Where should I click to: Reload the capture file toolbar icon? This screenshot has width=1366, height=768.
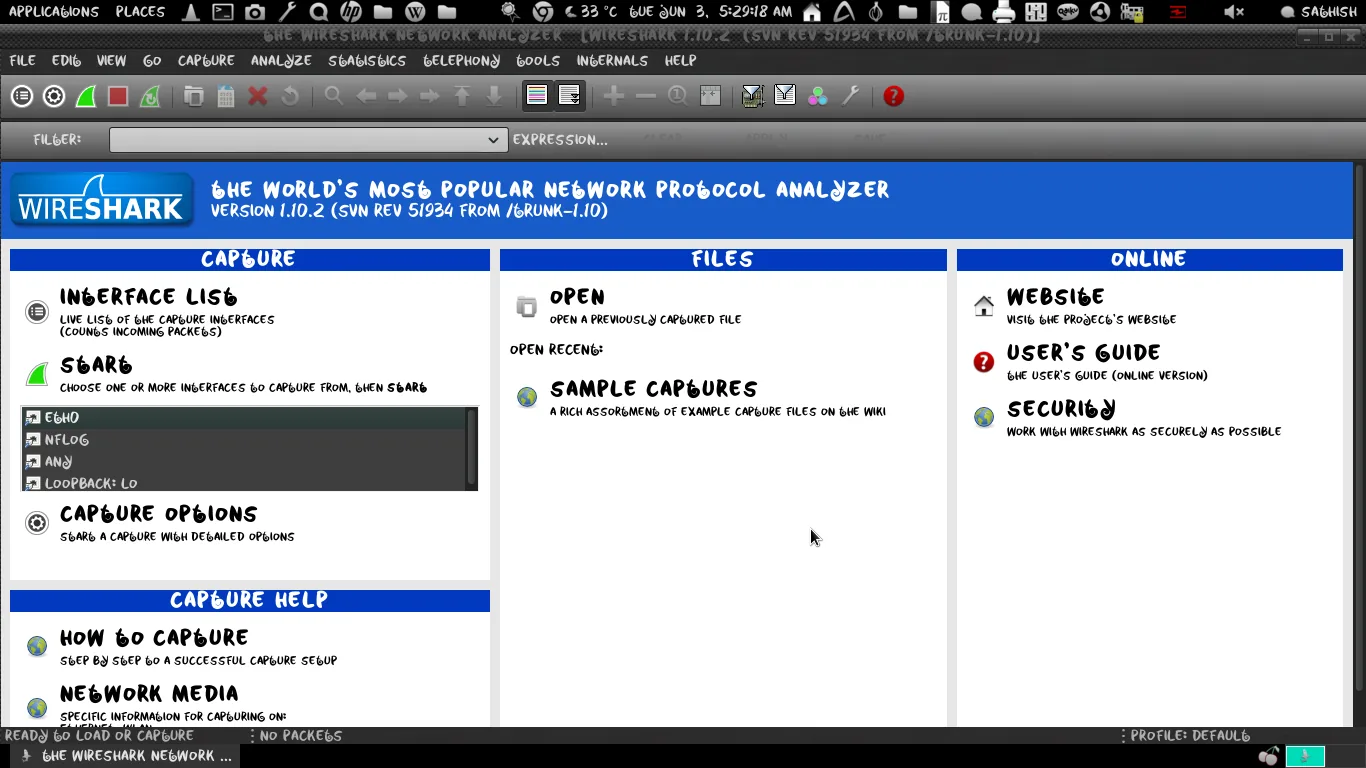(x=290, y=96)
